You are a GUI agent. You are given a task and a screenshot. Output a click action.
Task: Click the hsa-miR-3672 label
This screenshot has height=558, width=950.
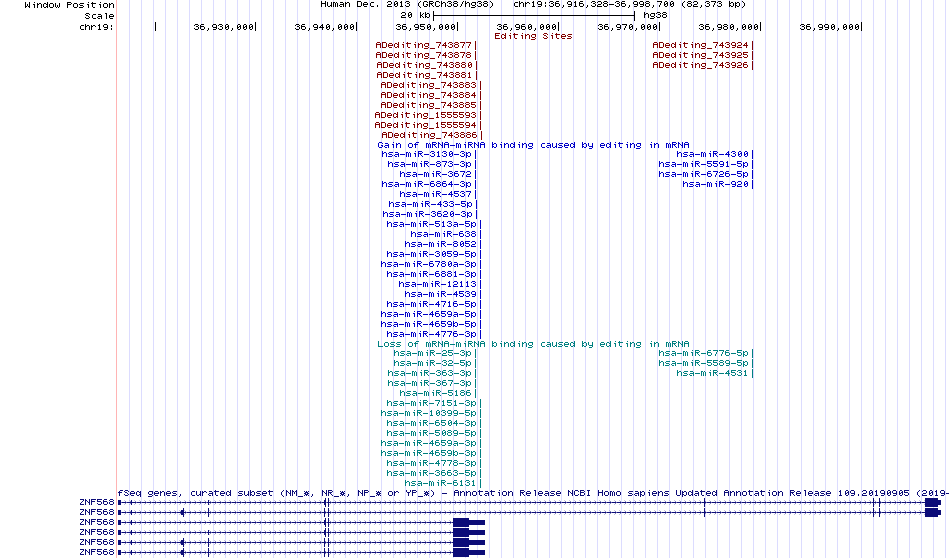pyautogui.click(x=435, y=174)
